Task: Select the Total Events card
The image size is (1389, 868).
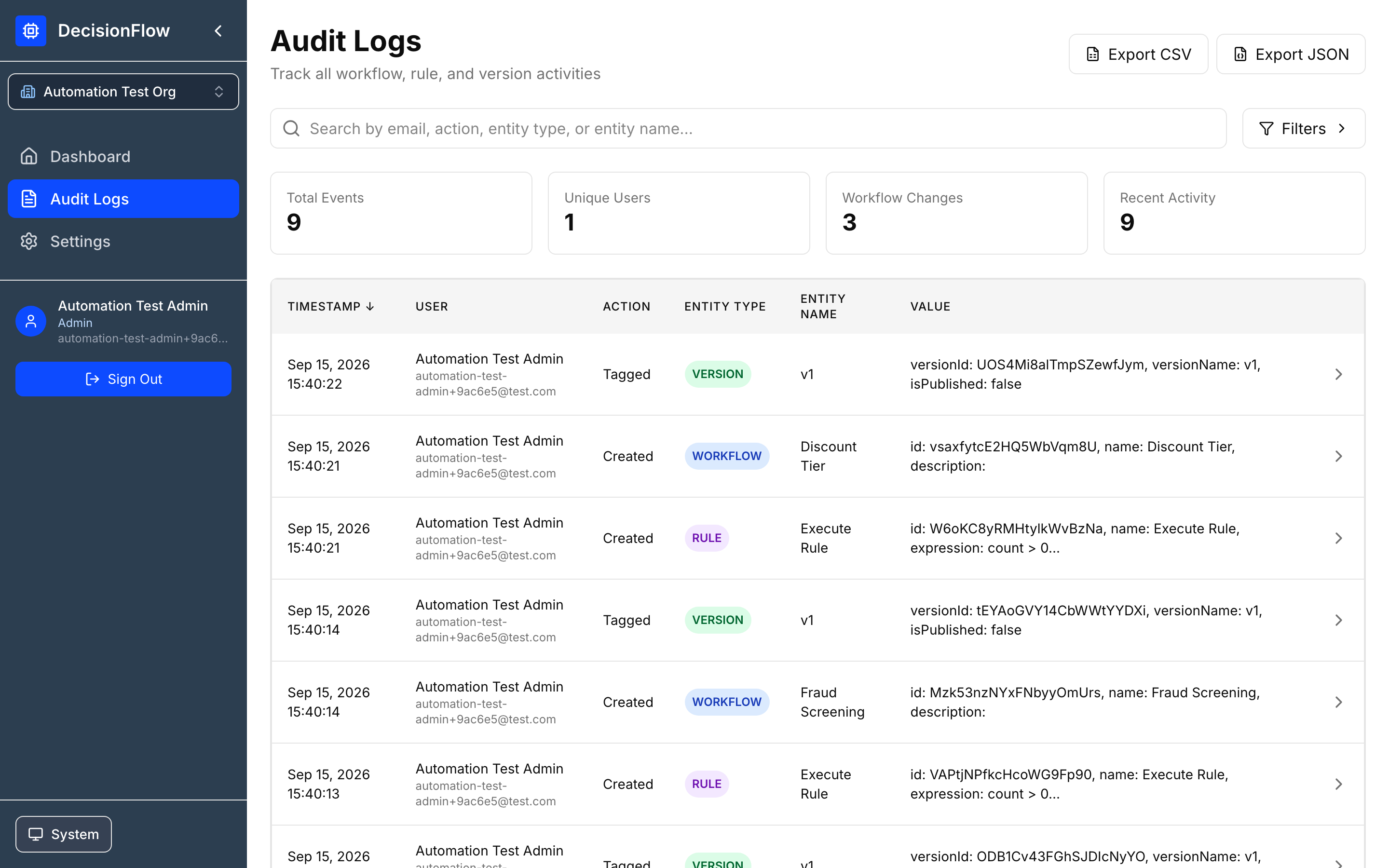Action: tap(401, 213)
